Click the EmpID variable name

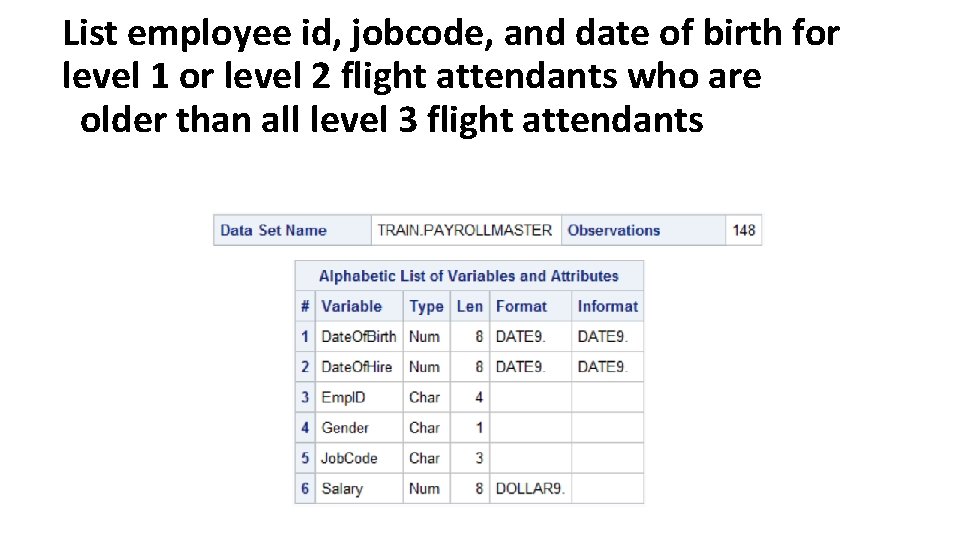click(343, 397)
